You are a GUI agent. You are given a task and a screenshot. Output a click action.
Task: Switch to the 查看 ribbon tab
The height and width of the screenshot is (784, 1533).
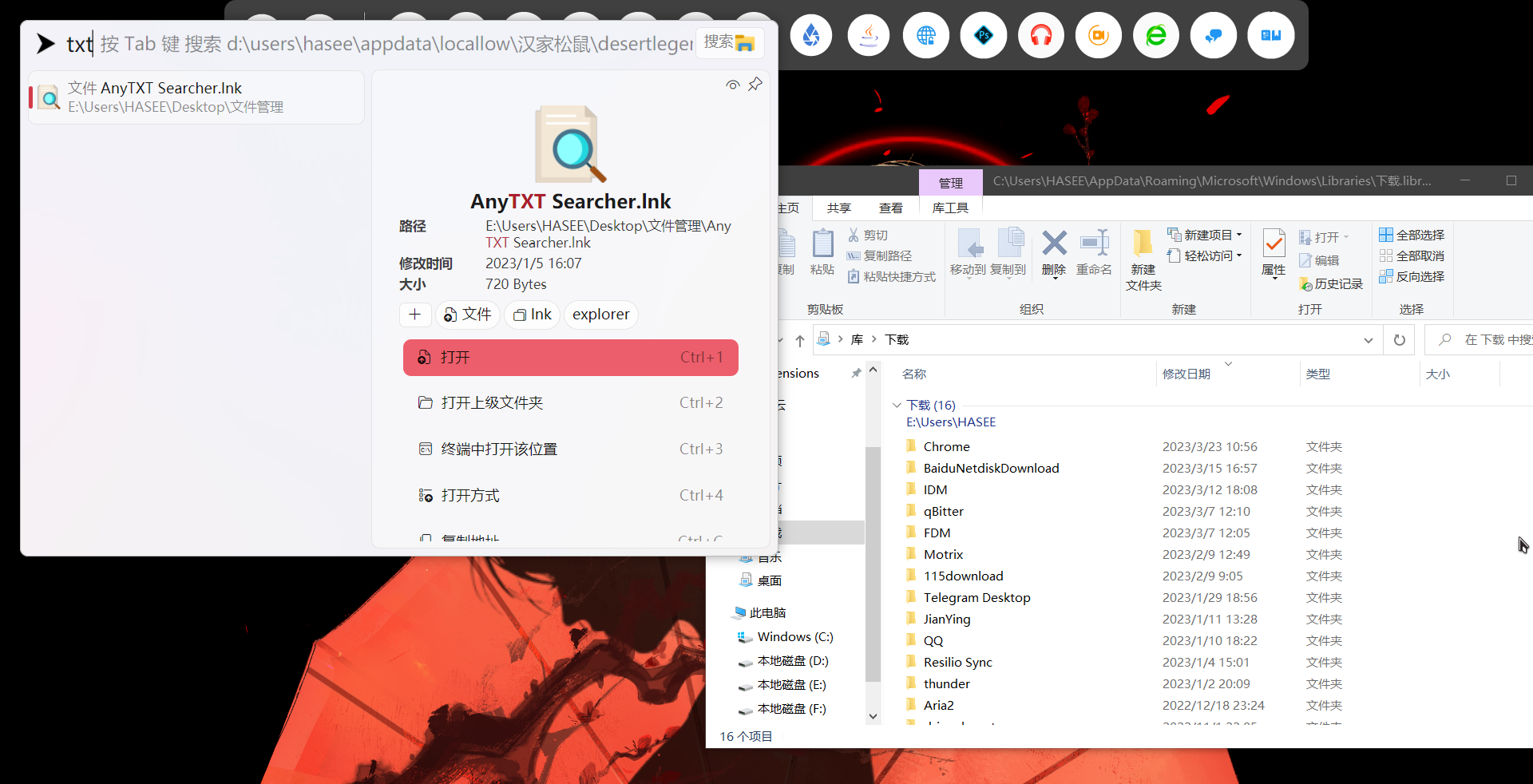click(891, 208)
